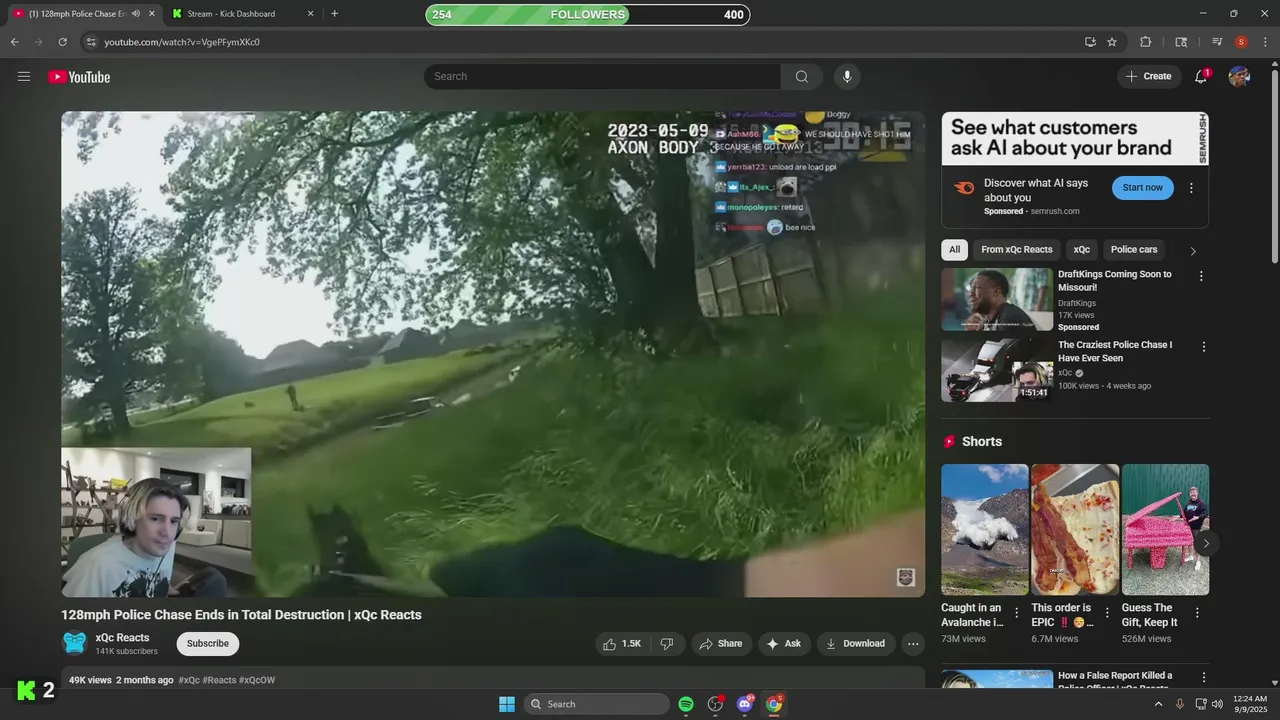Reload the page in Chrome
The width and height of the screenshot is (1280, 720).
click(x=62, y=42)
